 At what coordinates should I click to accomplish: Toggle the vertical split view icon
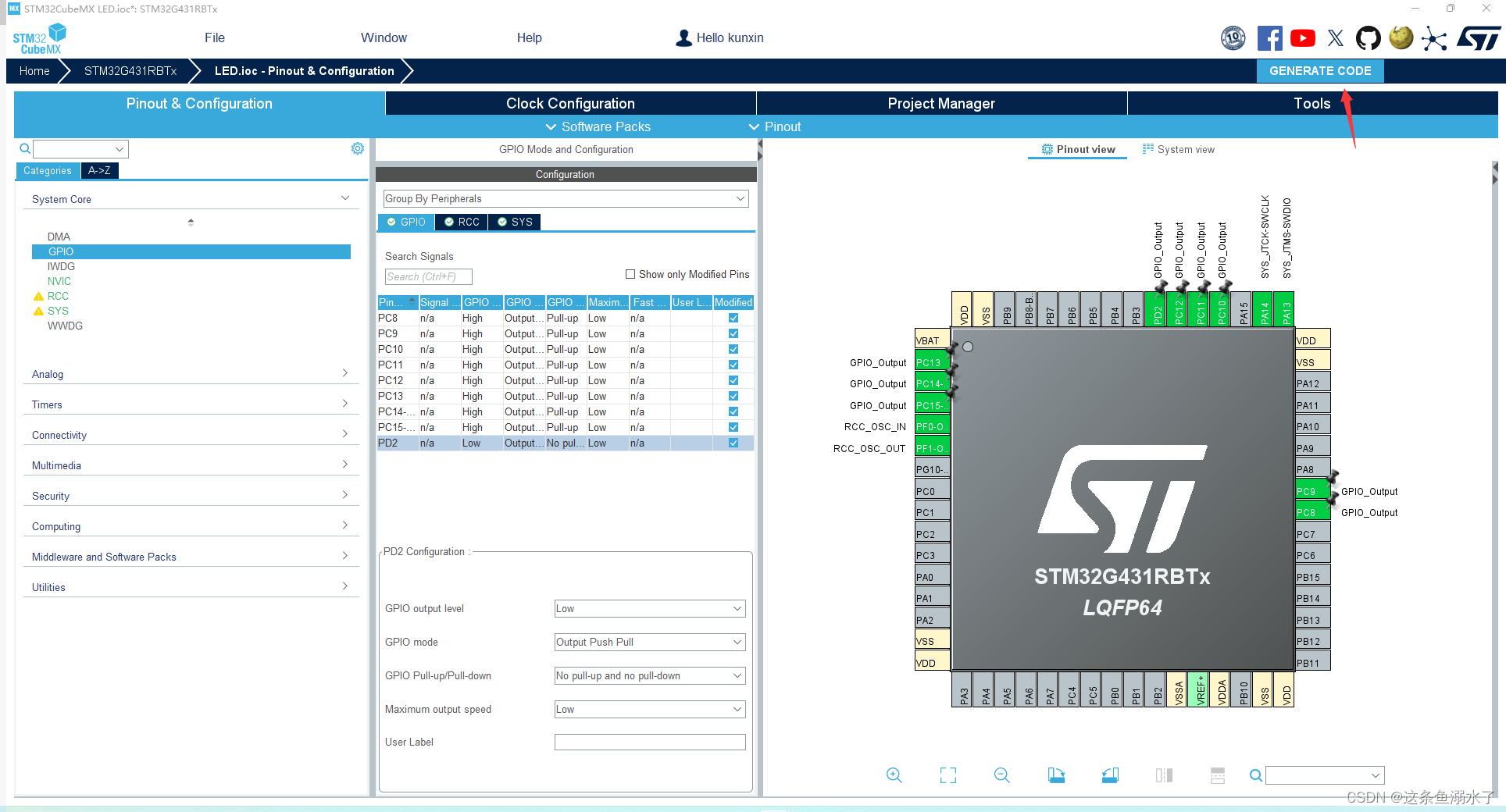tap(1164, 775)
